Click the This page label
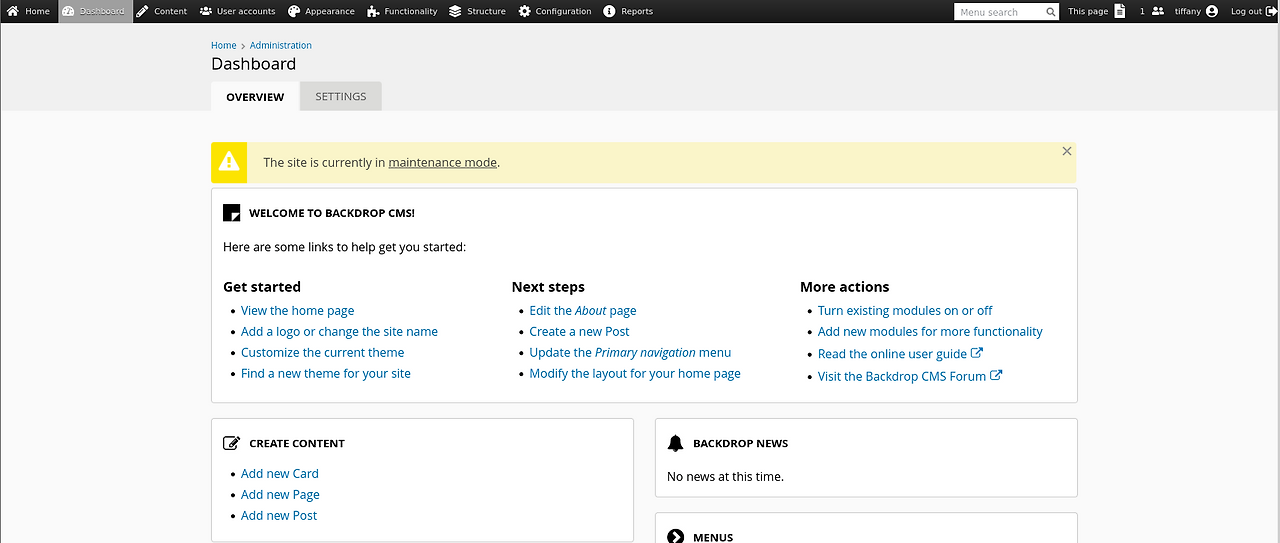1280x543 pixels. pyautogui.click(x=1088, y=12)
